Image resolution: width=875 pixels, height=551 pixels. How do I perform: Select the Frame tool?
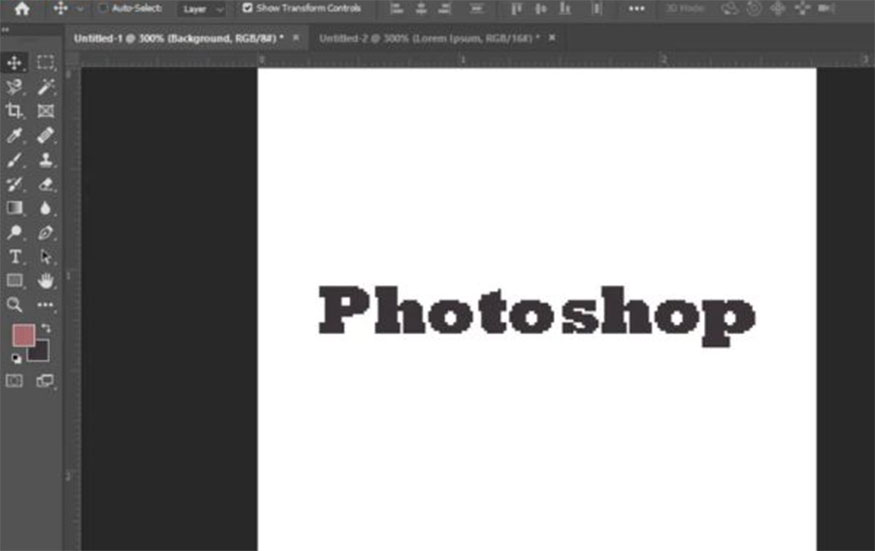(x=45, y=111)
